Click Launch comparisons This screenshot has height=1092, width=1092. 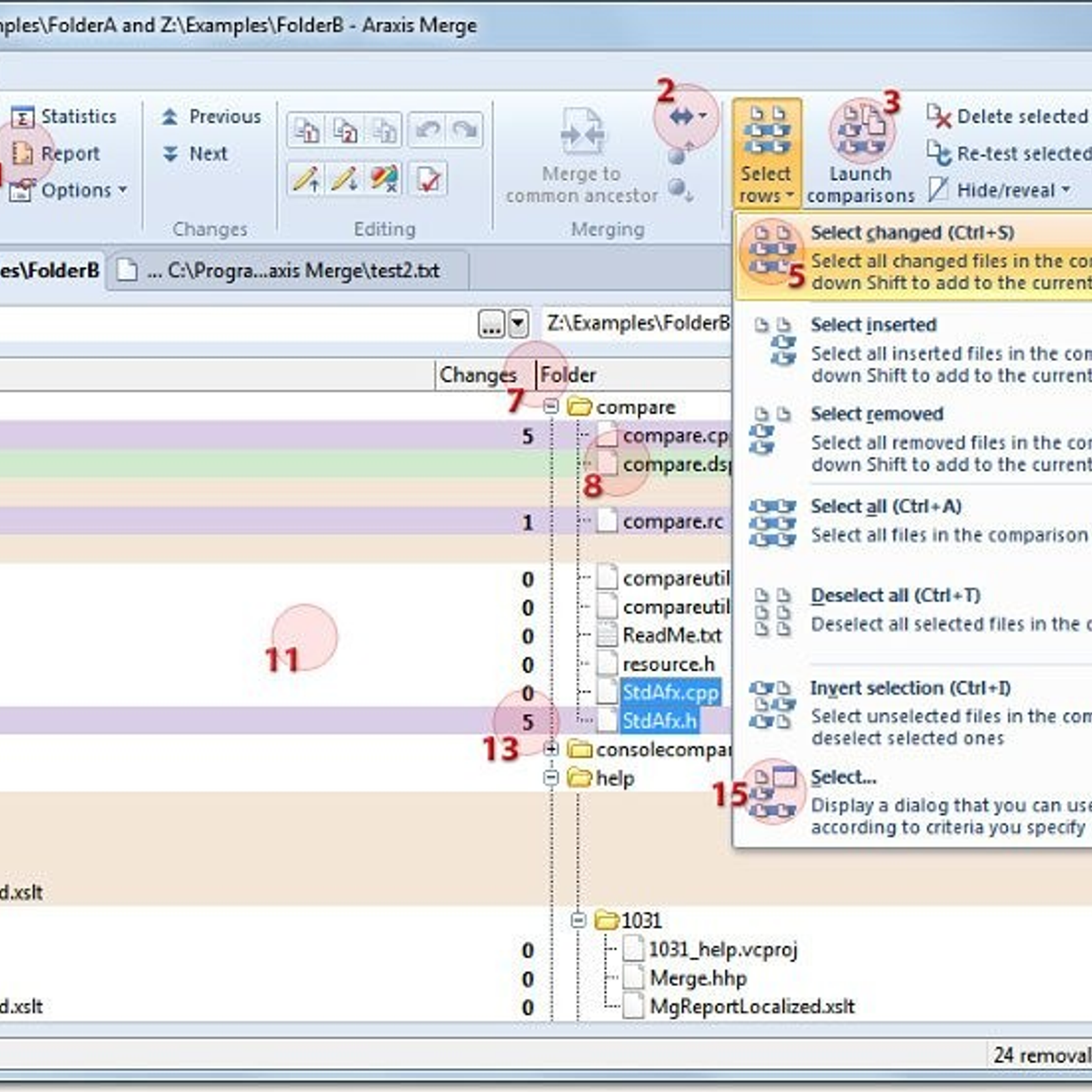861,154
